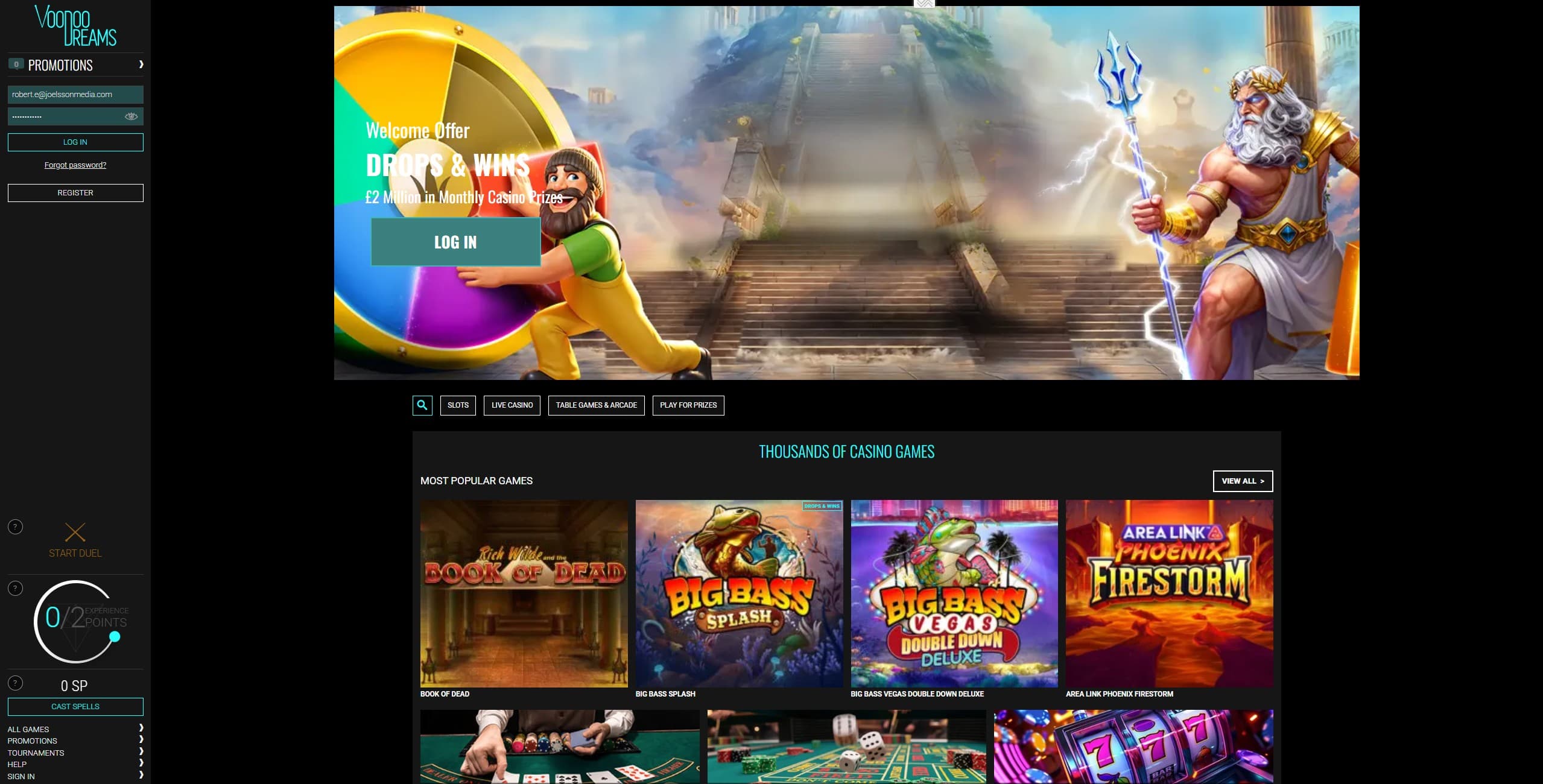
Task: Click the Most Popular Games heading
Action: (x=477, y=481)
